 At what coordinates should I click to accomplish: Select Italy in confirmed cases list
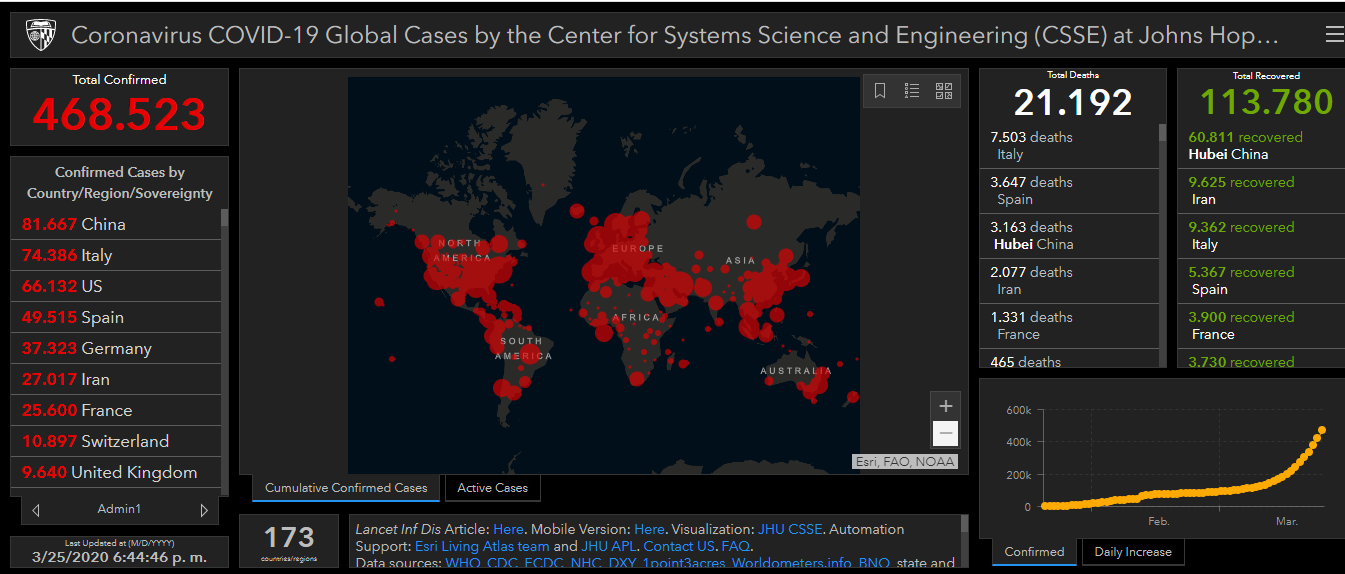click(x=116, y=255)
